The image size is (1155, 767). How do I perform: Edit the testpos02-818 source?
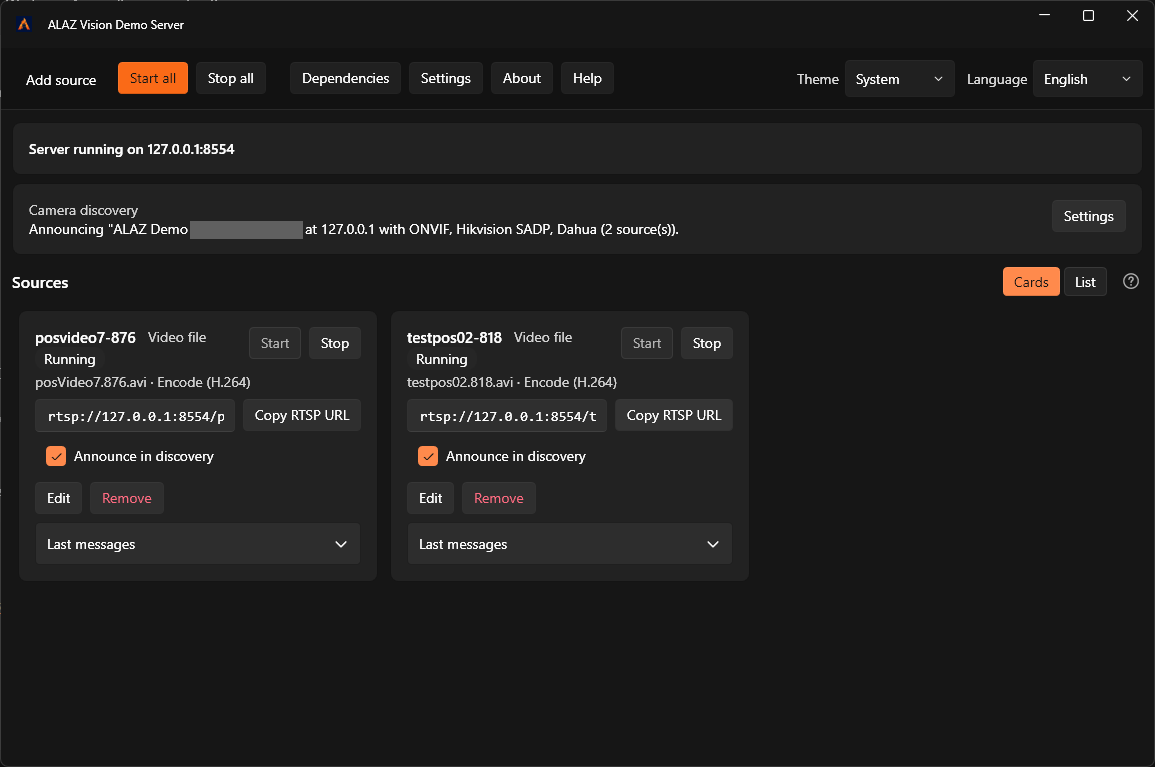click(430, 498)
